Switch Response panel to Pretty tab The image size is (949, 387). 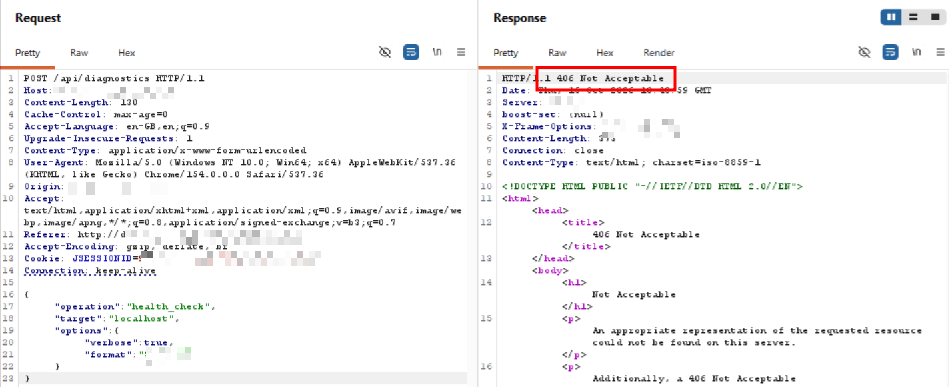click(505, 53)
